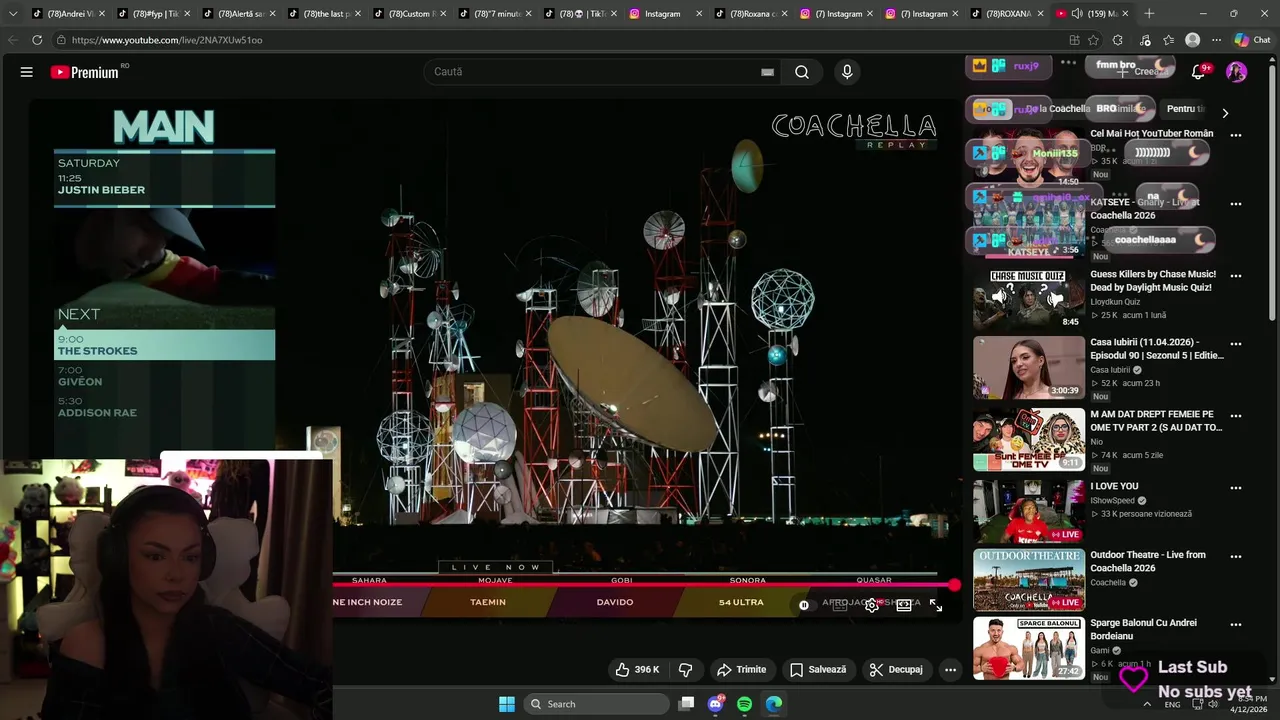Open Sparge Balonul video thumbnail
Screen dimensions: 1280x720
pyautogui.click(x=1029, y=648)
